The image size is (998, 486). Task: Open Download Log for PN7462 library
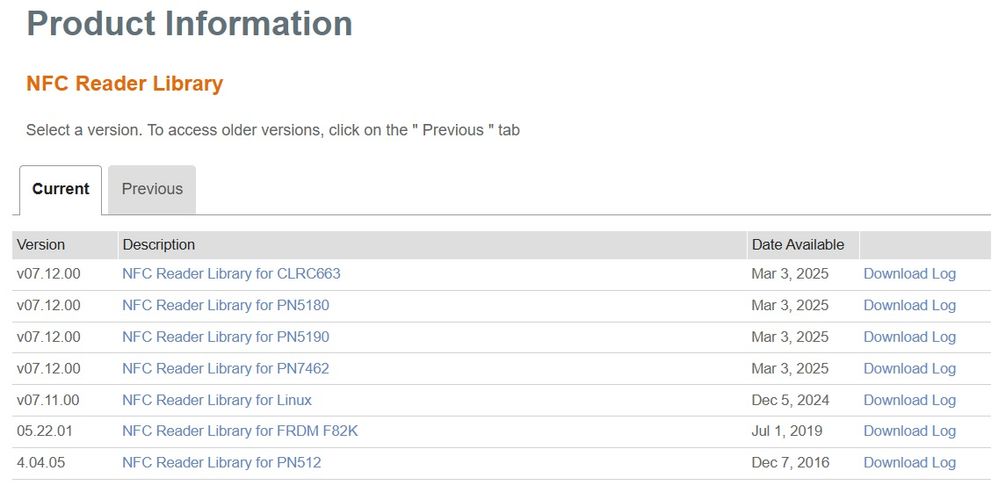click(909, 368)
